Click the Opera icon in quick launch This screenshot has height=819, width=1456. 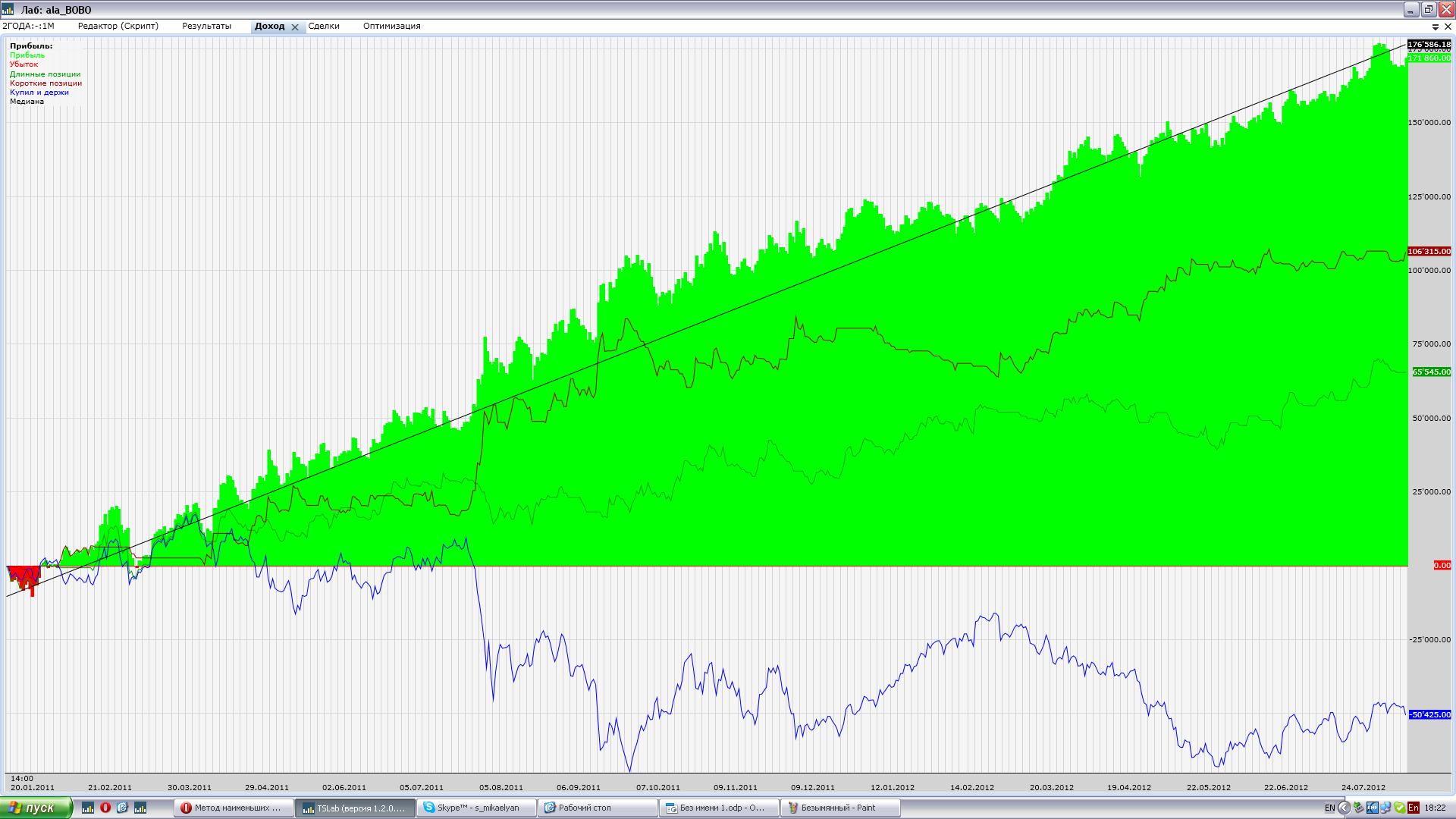(x=105, y=808)
